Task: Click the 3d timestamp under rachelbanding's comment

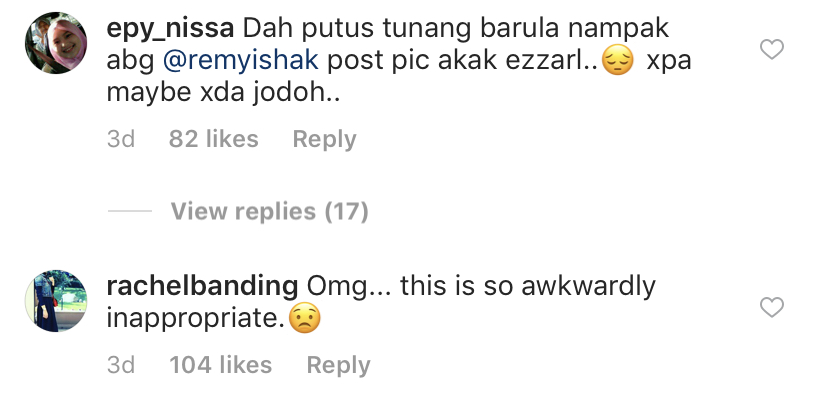Action: click(x=121, y=365)
